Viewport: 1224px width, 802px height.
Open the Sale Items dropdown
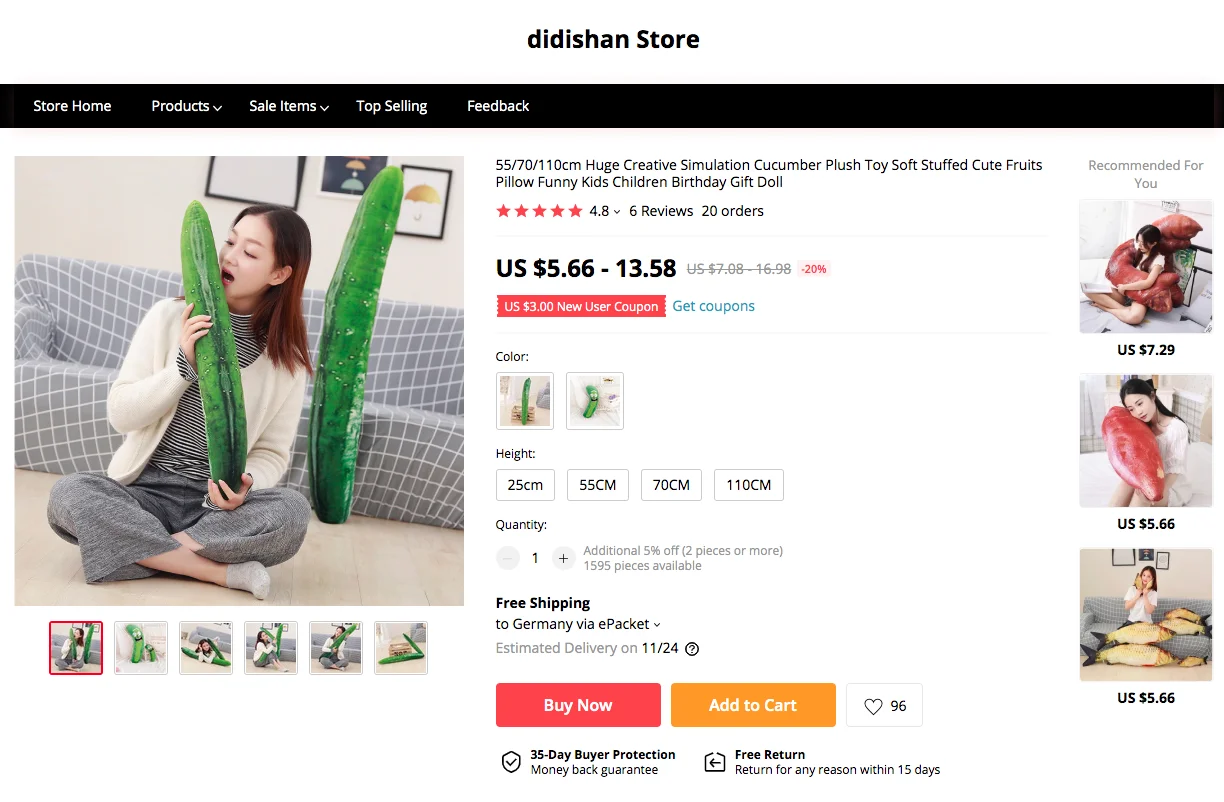(x=289, y=106)
